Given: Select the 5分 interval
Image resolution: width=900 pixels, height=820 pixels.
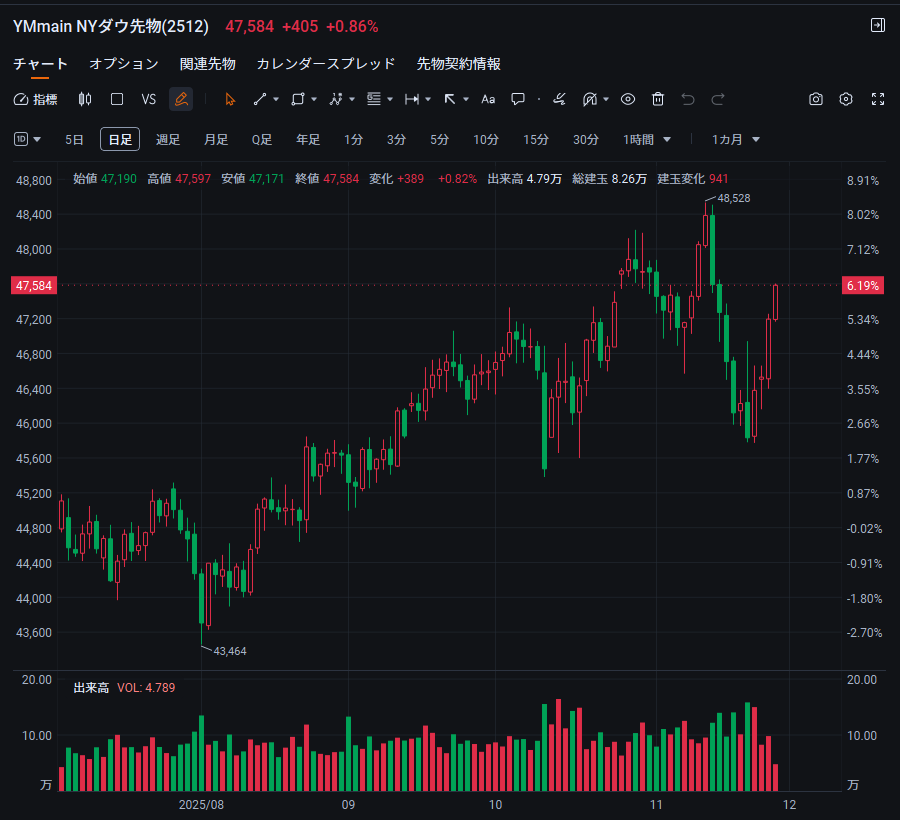Looking at the screenshot, I should point(439,139).
